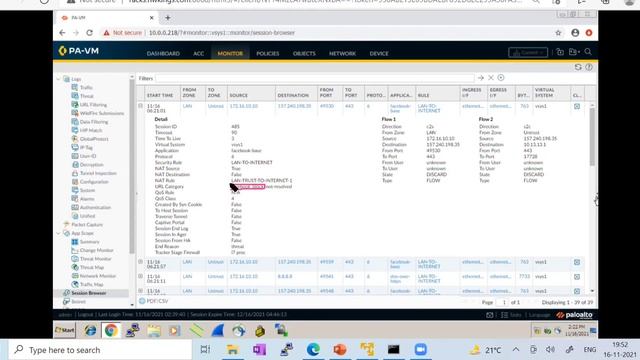
Task: Open App Scope Summary
Action: [89, 242]
